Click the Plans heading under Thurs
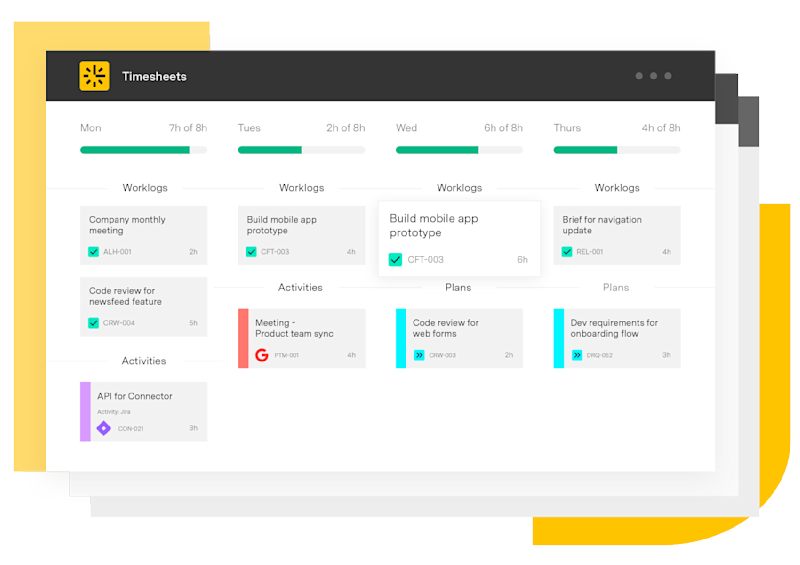 (616, 287)
